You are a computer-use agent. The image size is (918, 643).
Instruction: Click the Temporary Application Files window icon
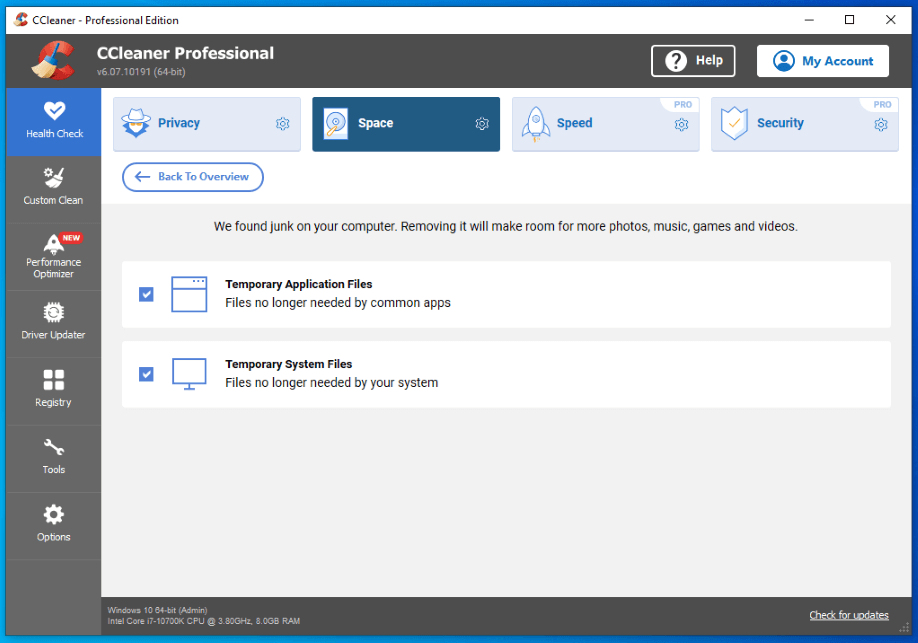coord(189,294)
